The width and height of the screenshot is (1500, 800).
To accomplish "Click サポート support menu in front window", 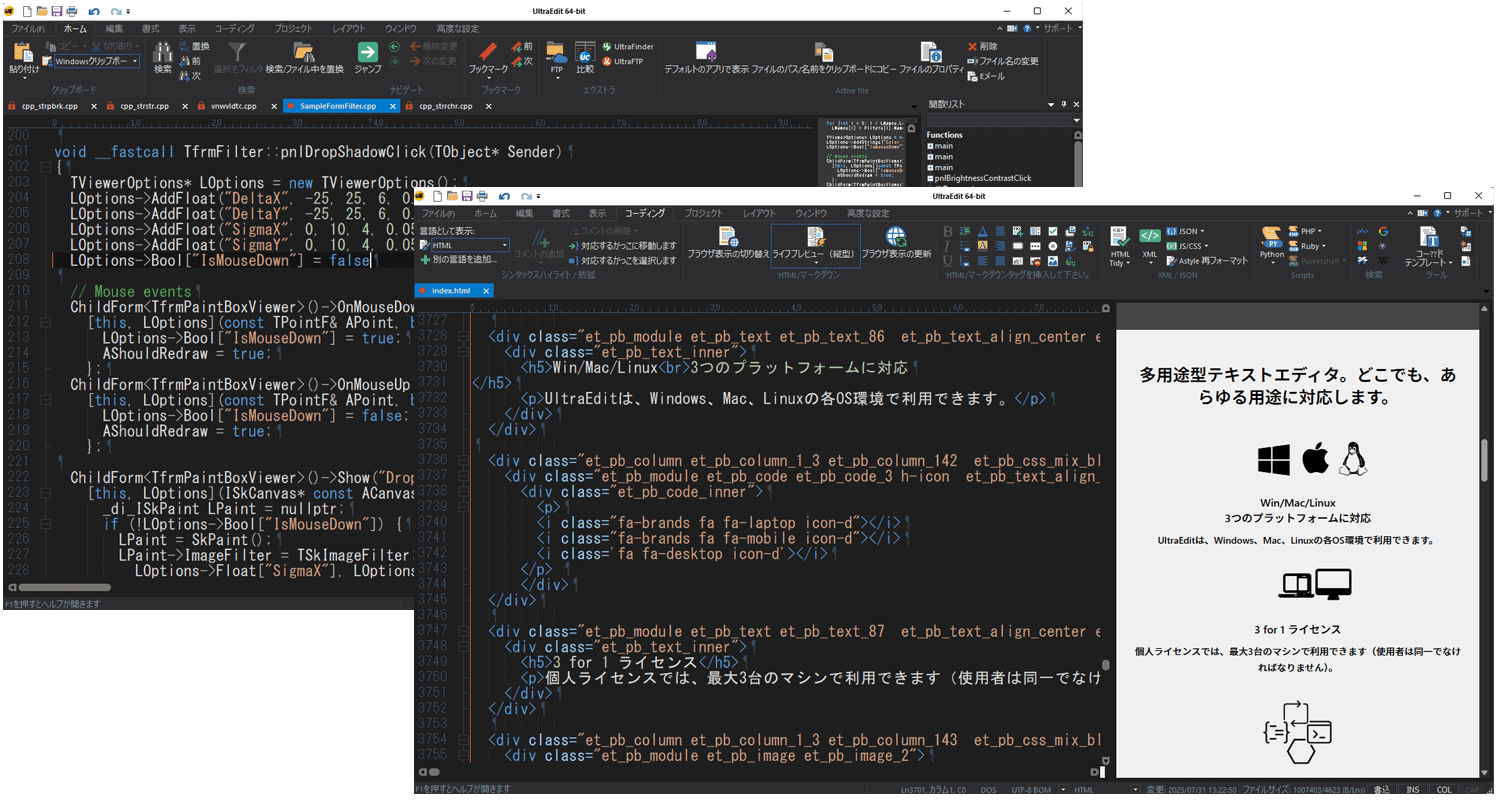I will pyautogui.click(x=1469, y=213).
